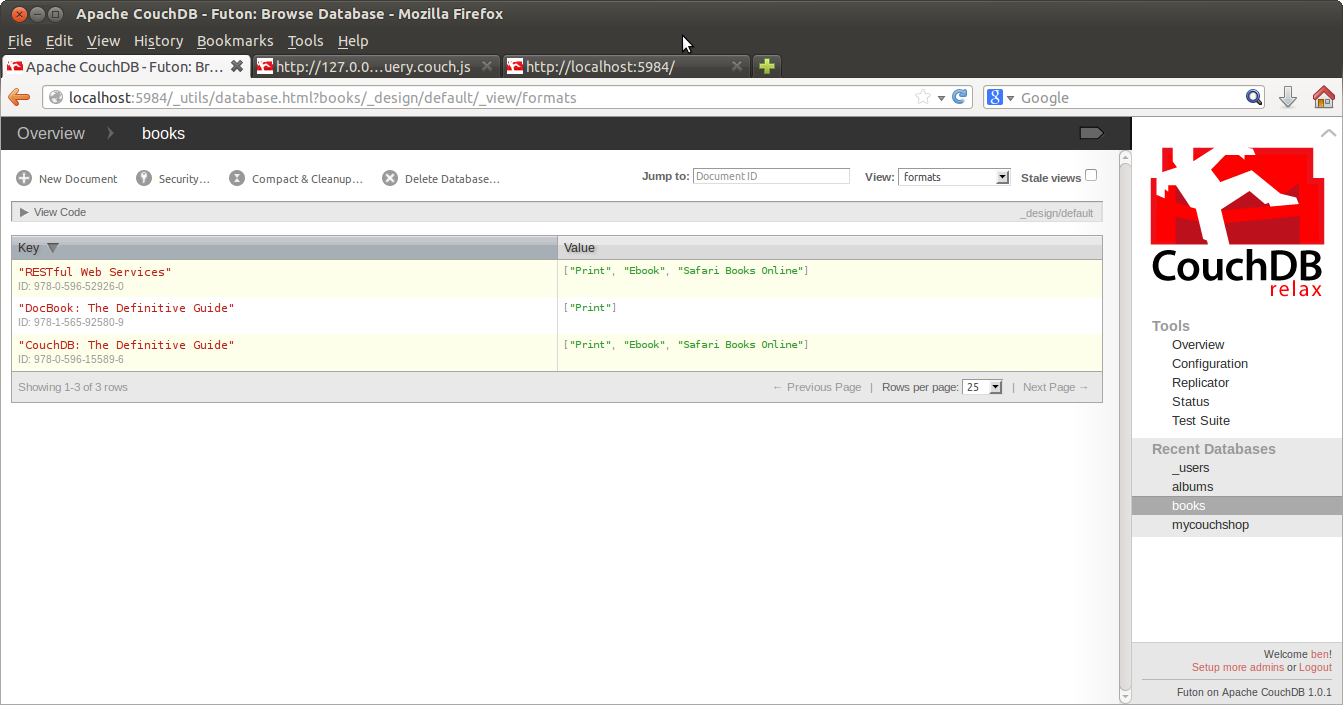Open Test Suite in the Tools sidebar
Viewport: 1343px width, 705px height.
pos(1201,421)
